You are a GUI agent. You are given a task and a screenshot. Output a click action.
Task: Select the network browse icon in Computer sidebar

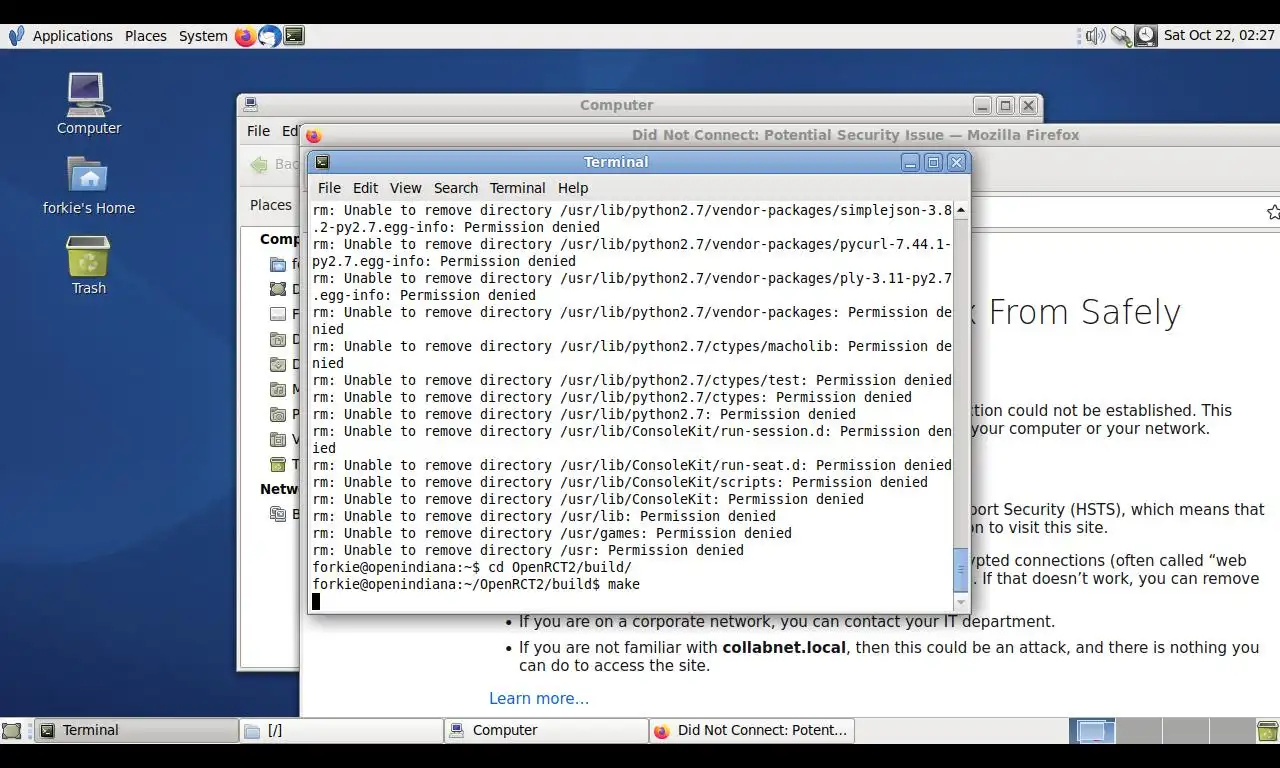click(278, 514)
